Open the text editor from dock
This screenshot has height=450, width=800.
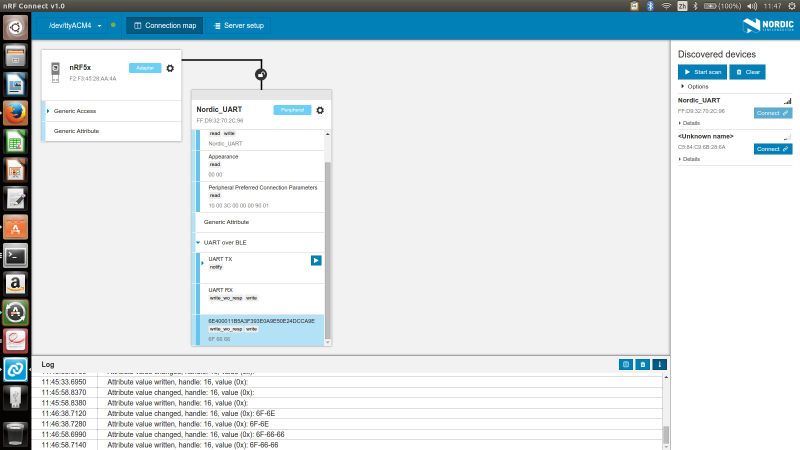[x=15, y=198]
